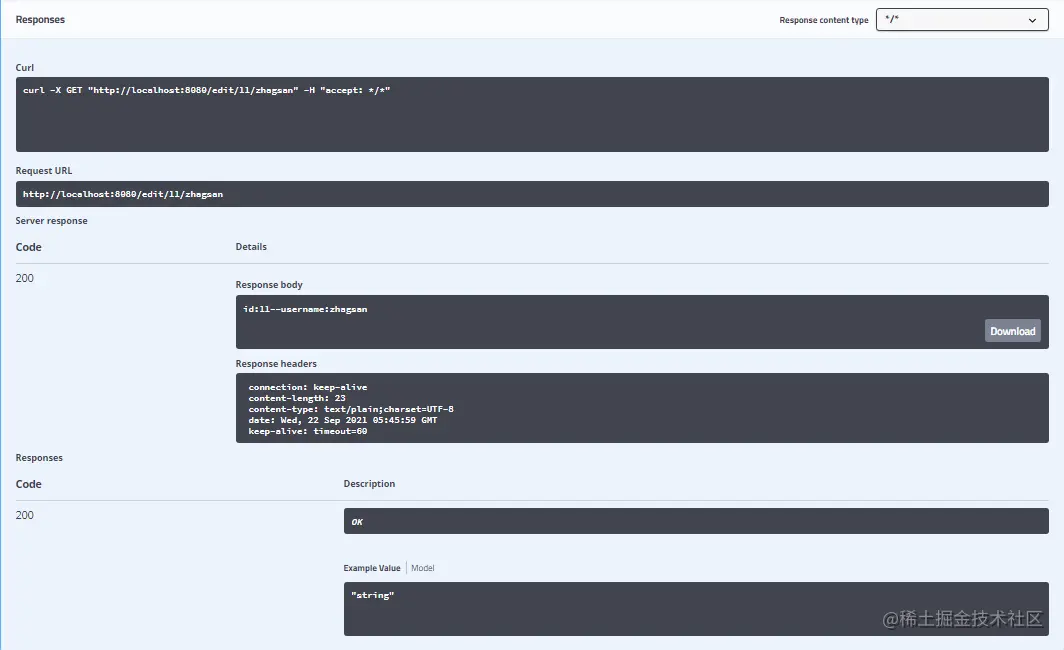
Task: Click the curl command text block
Action: point(532,114)
